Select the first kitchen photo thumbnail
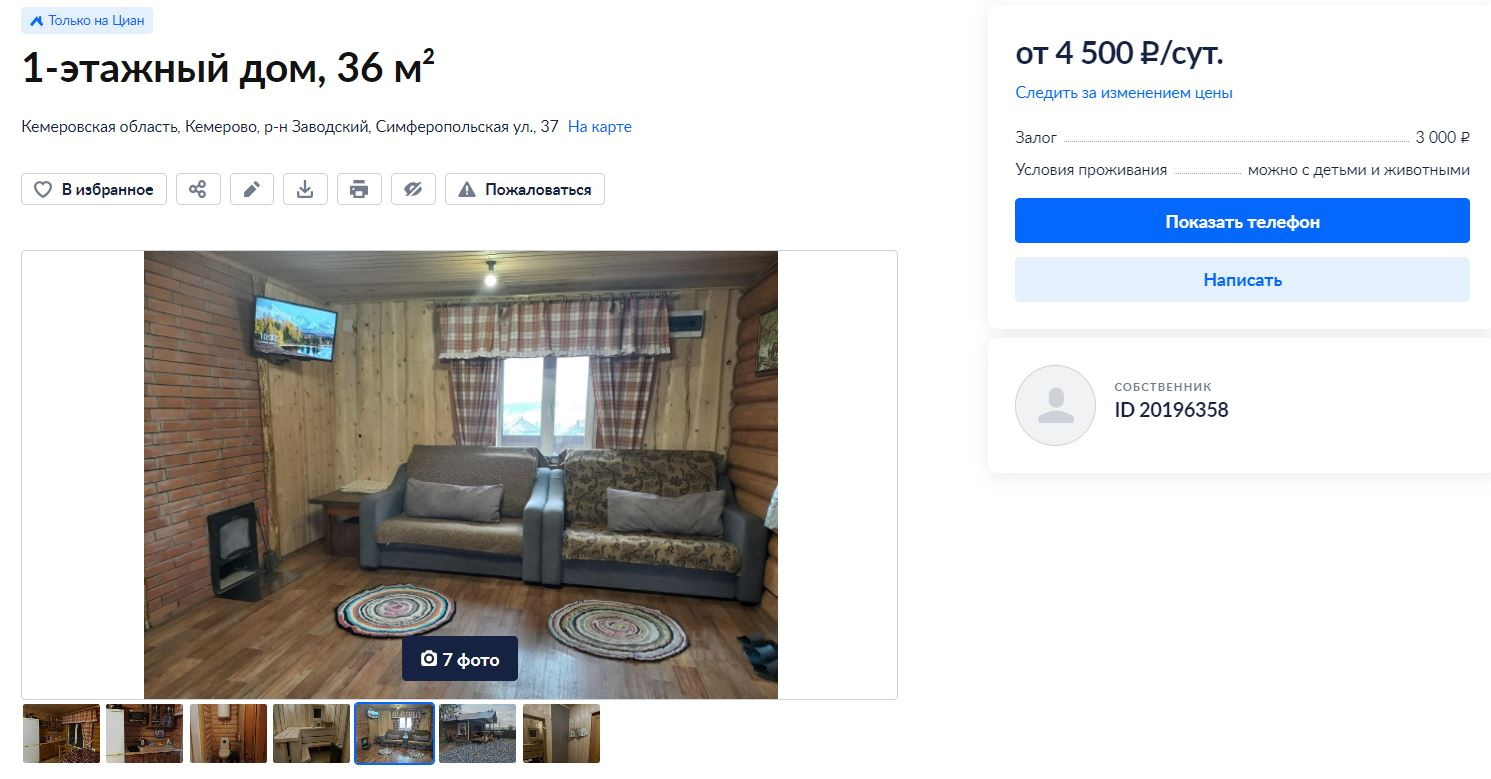The image size is (1491, 779). (62, 734)
